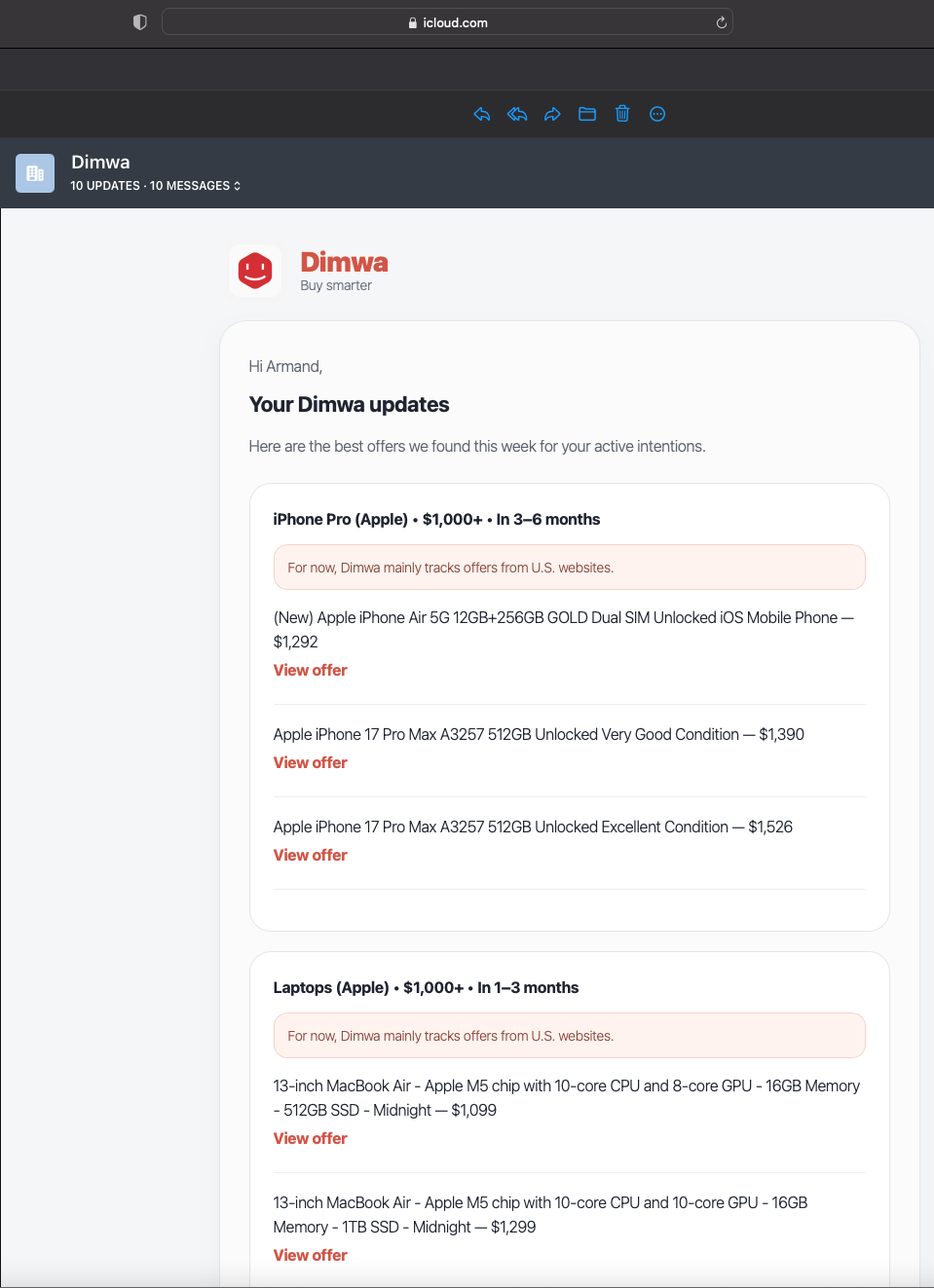Viewport: 934px width, 1288px height.
Task: Expand the 10 updates messages list
Action: click(156, 186)
